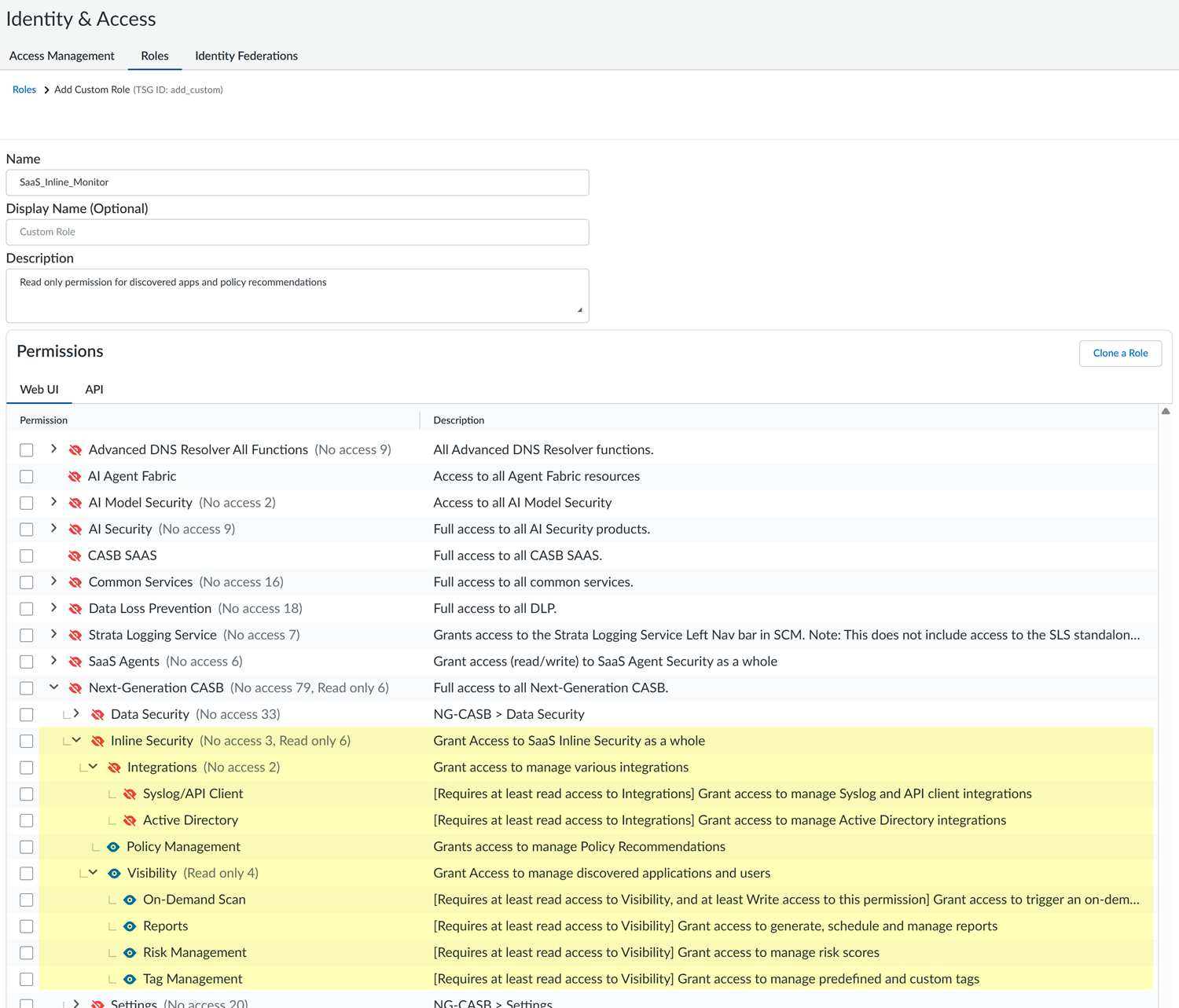Click the no-access icon beside AI Agent Fabric
Screen dimensions: 1179x1008
[x=75, y=477]
